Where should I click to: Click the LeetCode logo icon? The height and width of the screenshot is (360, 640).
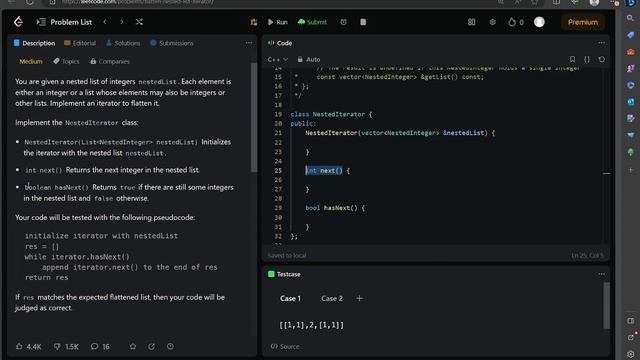pyautogui.click(x=18, y=22)
